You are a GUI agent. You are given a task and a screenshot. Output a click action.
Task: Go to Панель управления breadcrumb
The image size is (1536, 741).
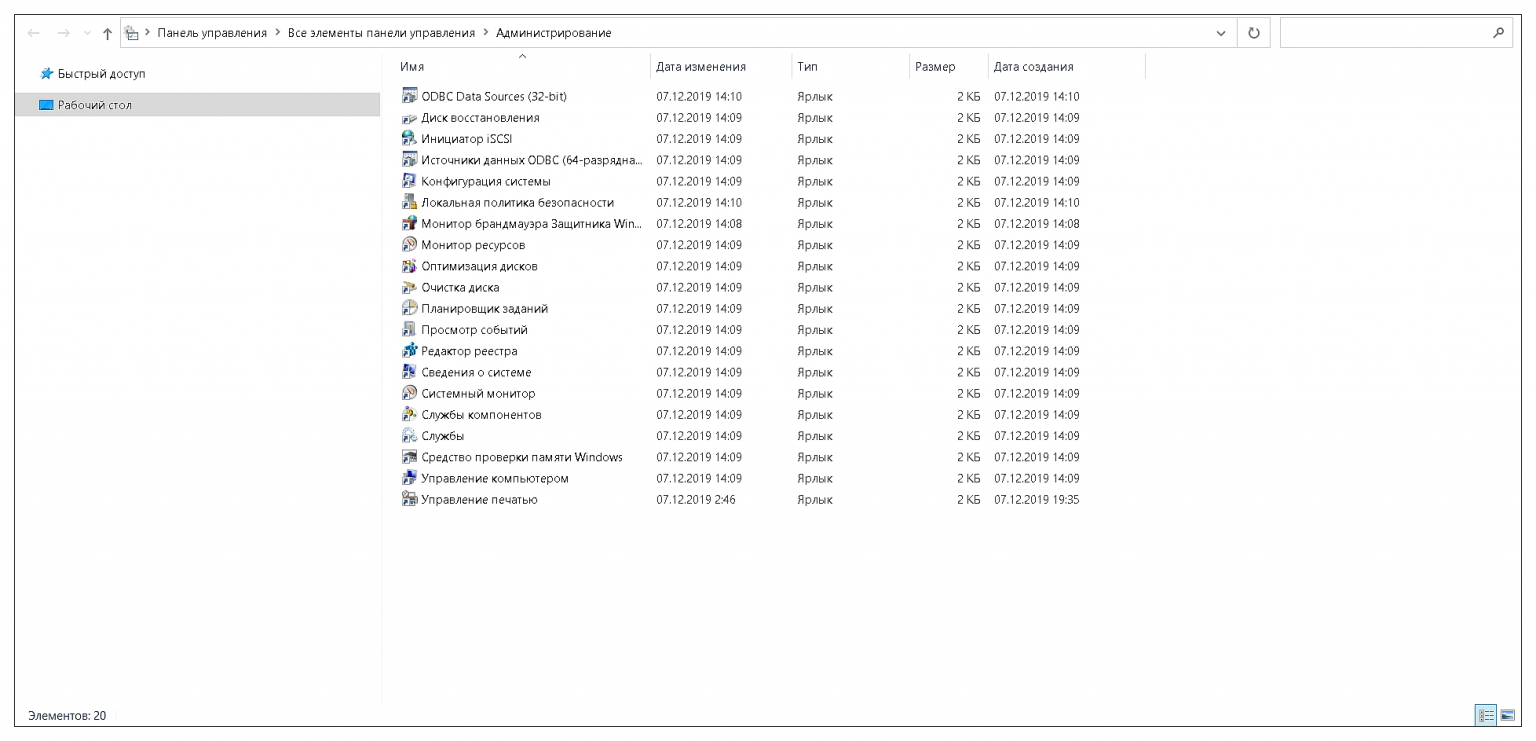(212, 33)
